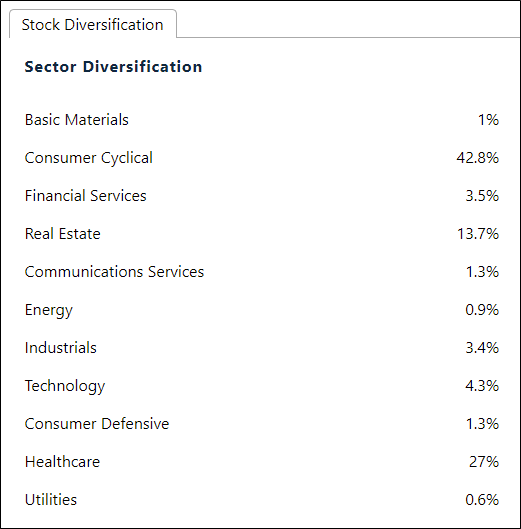Select the Technology sector label
This screenshot has height=529, width=521.
[65, 386]
